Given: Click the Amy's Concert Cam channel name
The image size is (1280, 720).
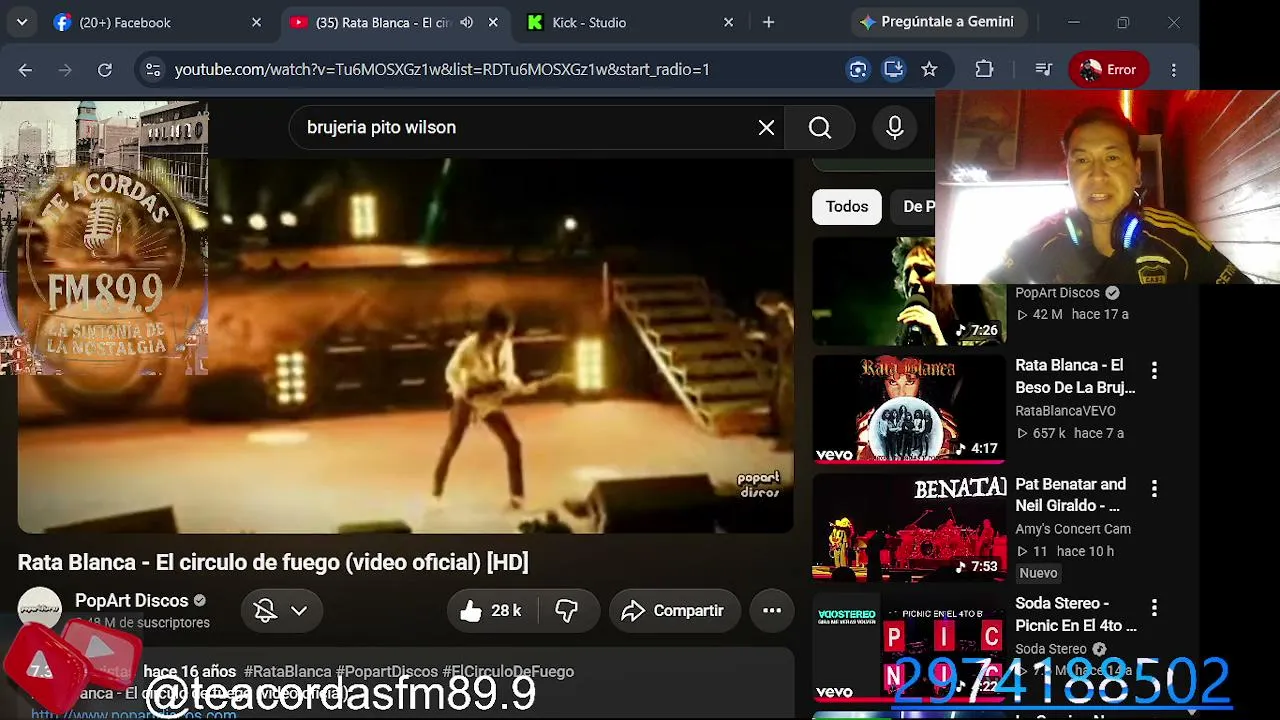Looking at the screenshot, I should 1073,529.
